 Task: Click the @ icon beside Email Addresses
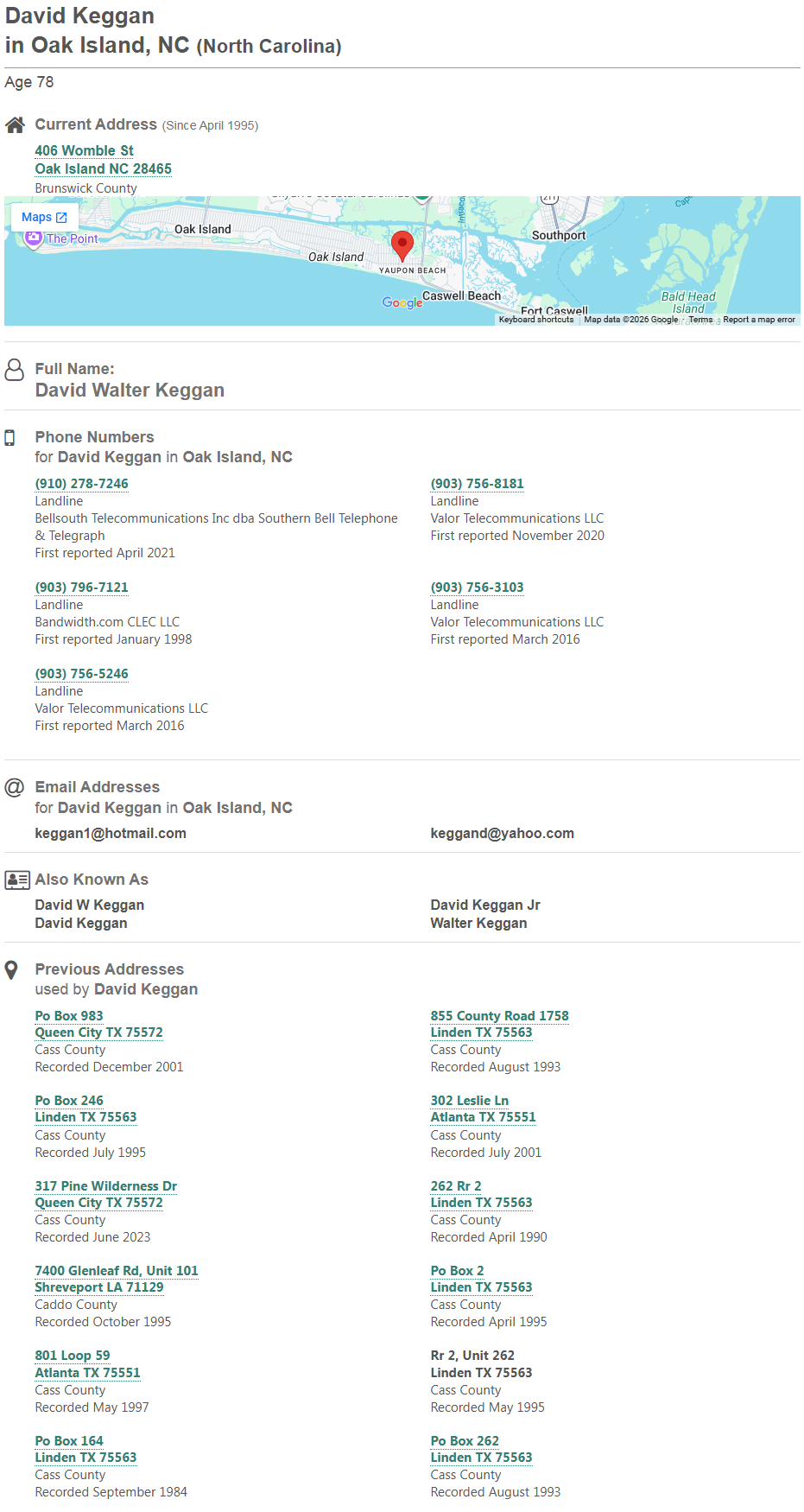point(15,787)
